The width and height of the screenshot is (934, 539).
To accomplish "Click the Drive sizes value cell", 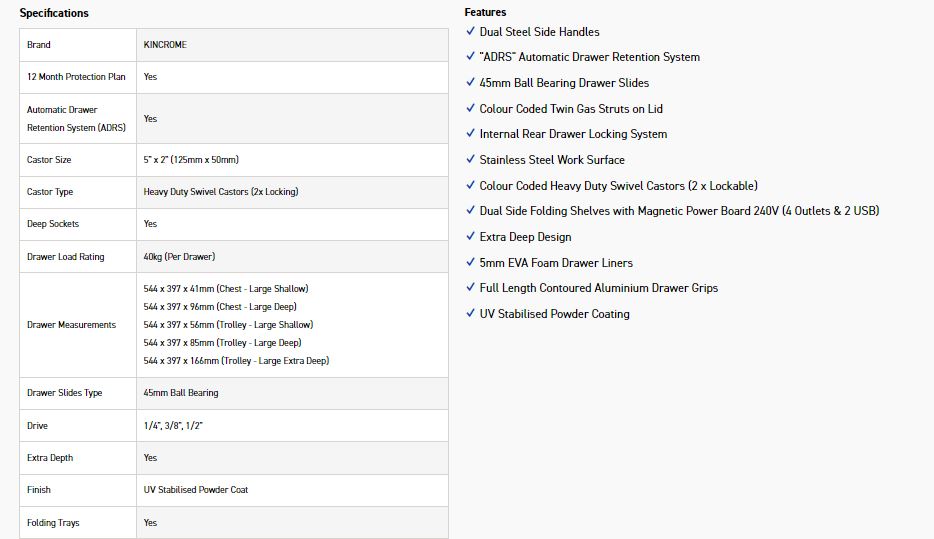I will tap(173, 426).
